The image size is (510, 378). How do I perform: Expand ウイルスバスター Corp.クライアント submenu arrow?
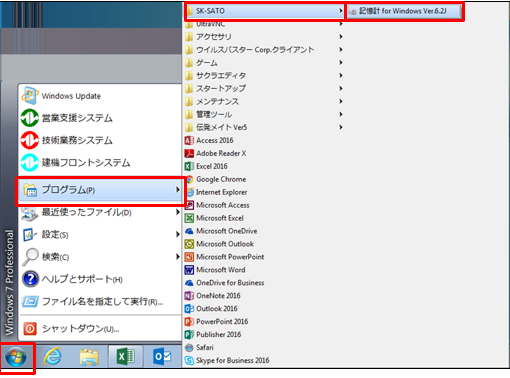tap(340, 50)
